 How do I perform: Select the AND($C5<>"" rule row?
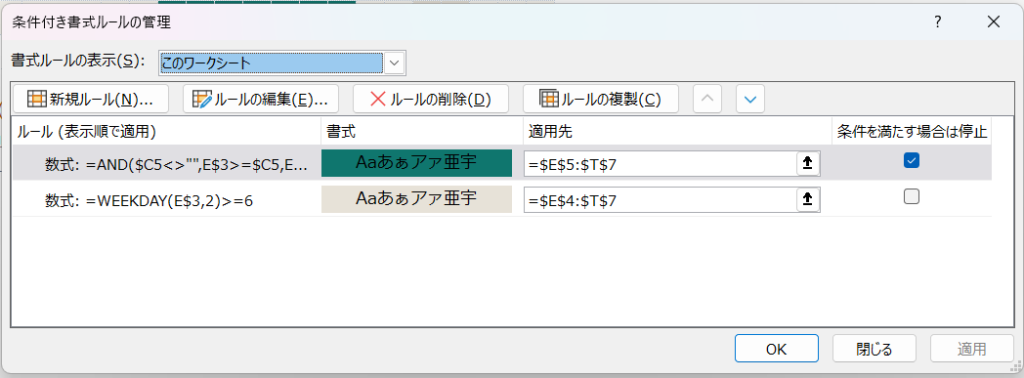pyautogui.click(x=502, y=163)
